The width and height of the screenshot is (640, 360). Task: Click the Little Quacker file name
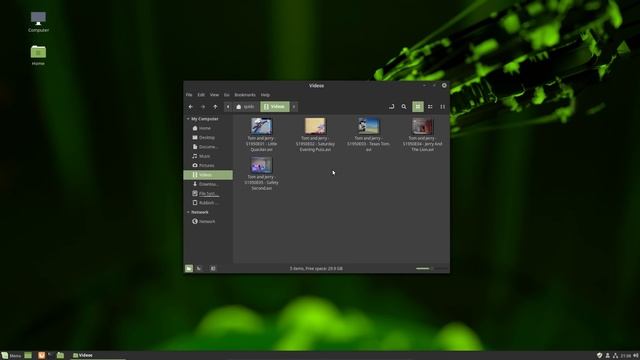coord(261,144)
